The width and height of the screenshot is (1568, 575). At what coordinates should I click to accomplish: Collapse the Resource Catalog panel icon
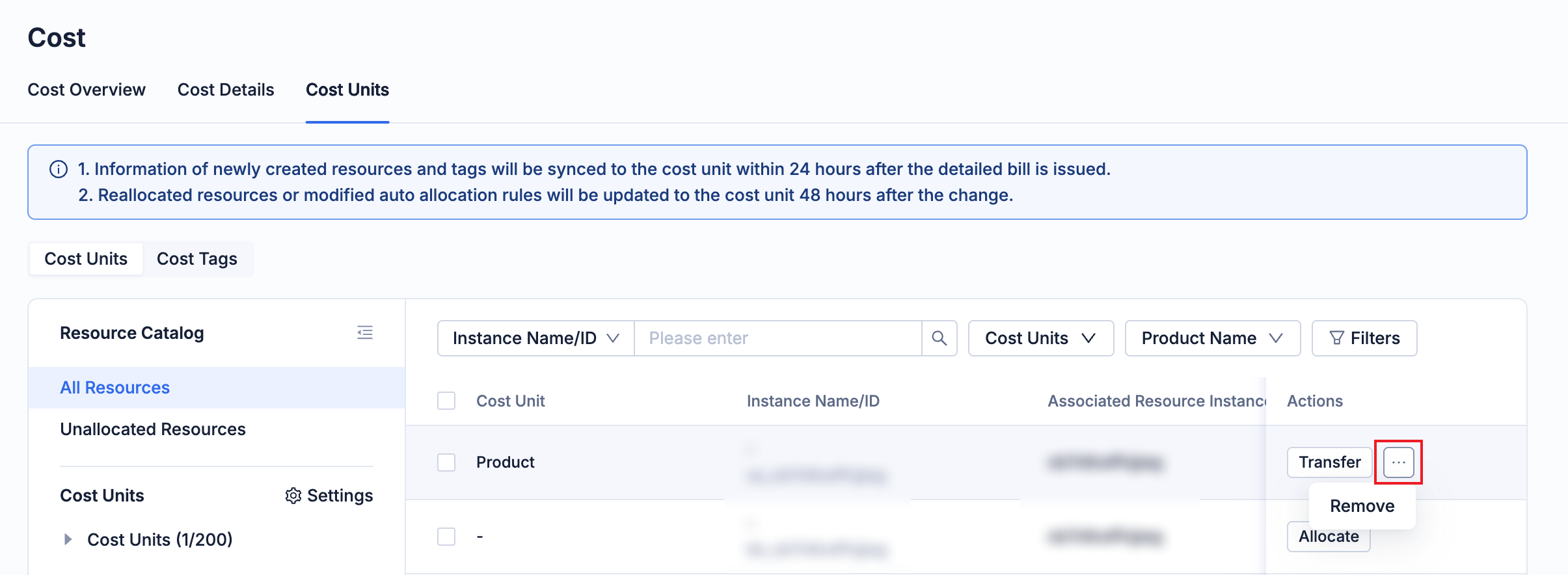tap(365, 333)
